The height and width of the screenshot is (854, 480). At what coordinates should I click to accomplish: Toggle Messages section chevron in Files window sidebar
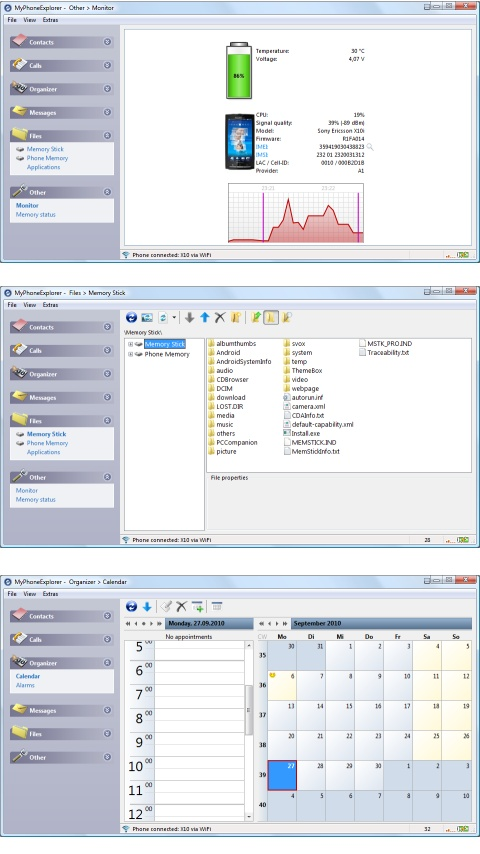107,398
